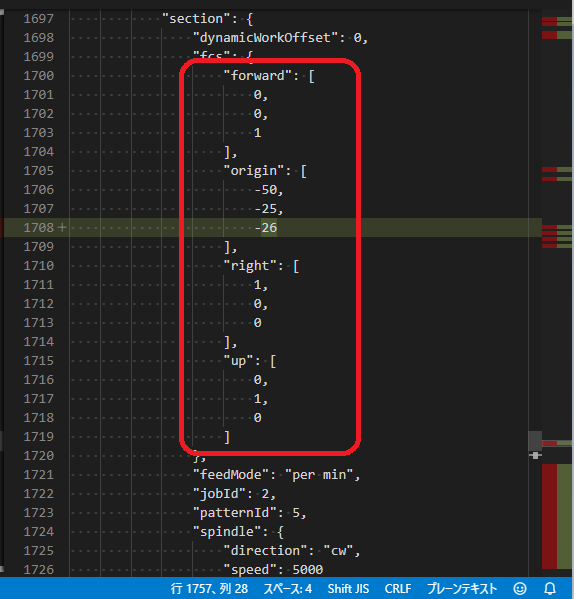Screen dimensions: 574x599
Task: Open the notifications bell icon
Action: click(550, 588)
